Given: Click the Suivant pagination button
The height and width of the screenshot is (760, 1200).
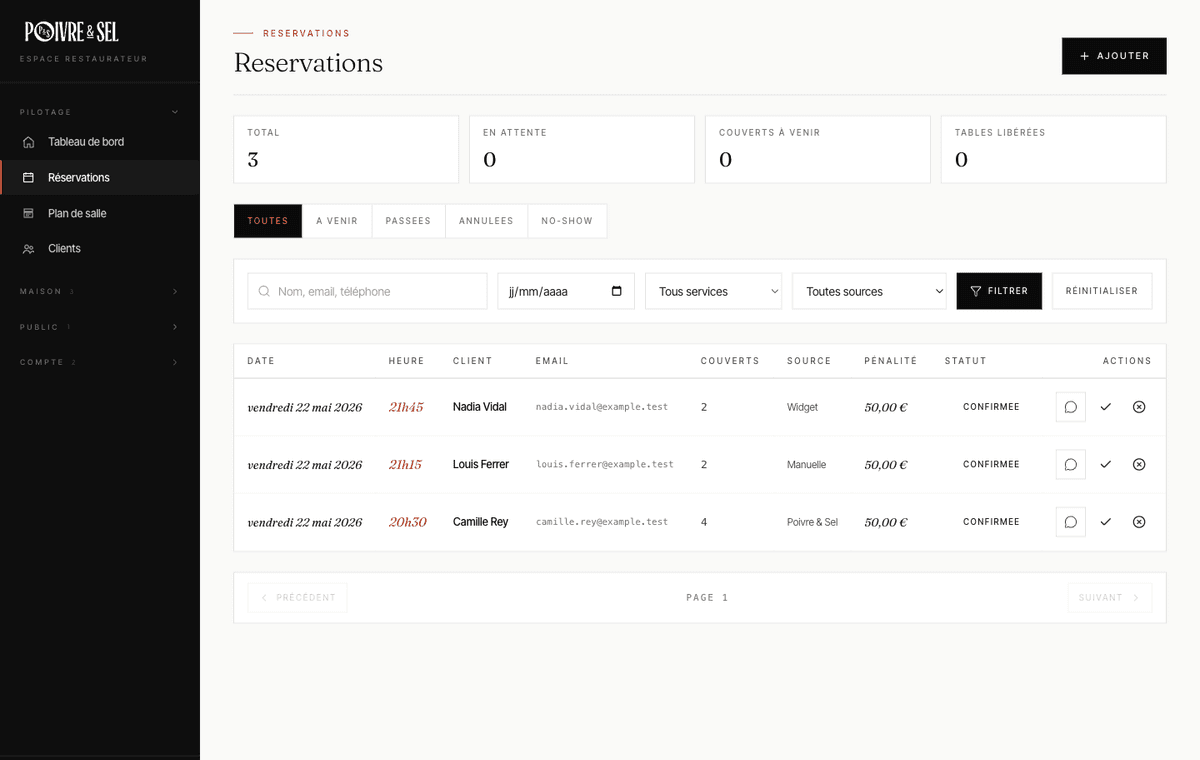Looking at the screenshot, I should coord(1110,598).
